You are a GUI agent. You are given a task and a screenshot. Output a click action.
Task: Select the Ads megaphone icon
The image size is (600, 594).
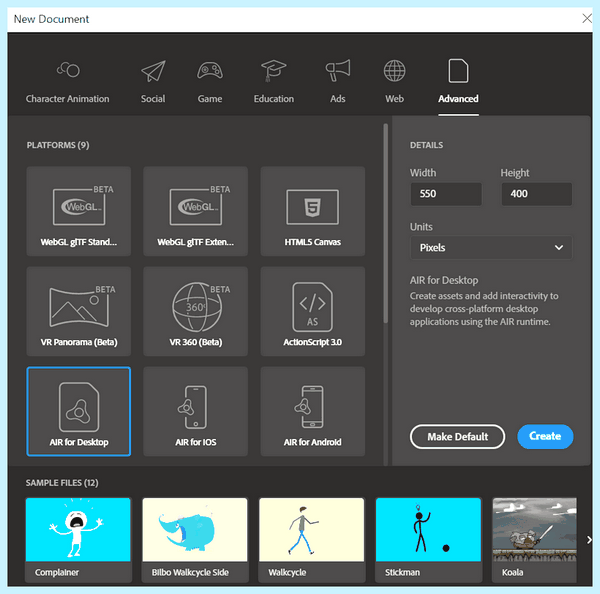338,70
